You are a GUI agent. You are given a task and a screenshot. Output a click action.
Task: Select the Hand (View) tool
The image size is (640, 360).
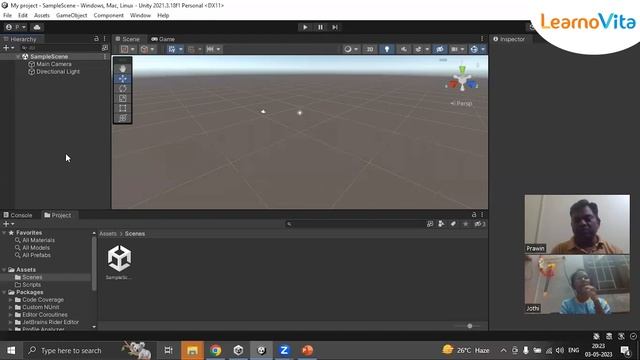[122, 69]
